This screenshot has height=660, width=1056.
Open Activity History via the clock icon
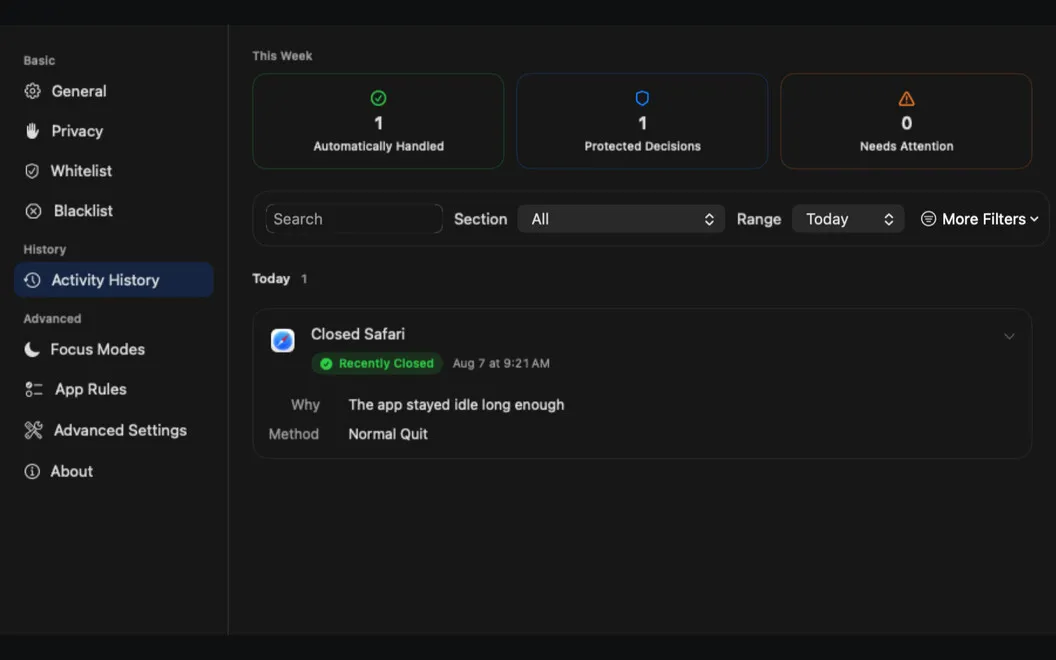32,280
